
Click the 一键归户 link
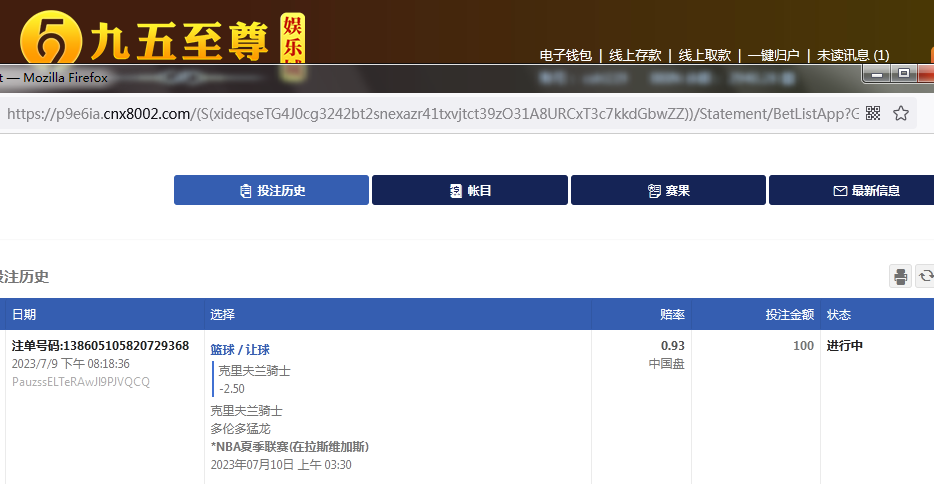(773, 55)
